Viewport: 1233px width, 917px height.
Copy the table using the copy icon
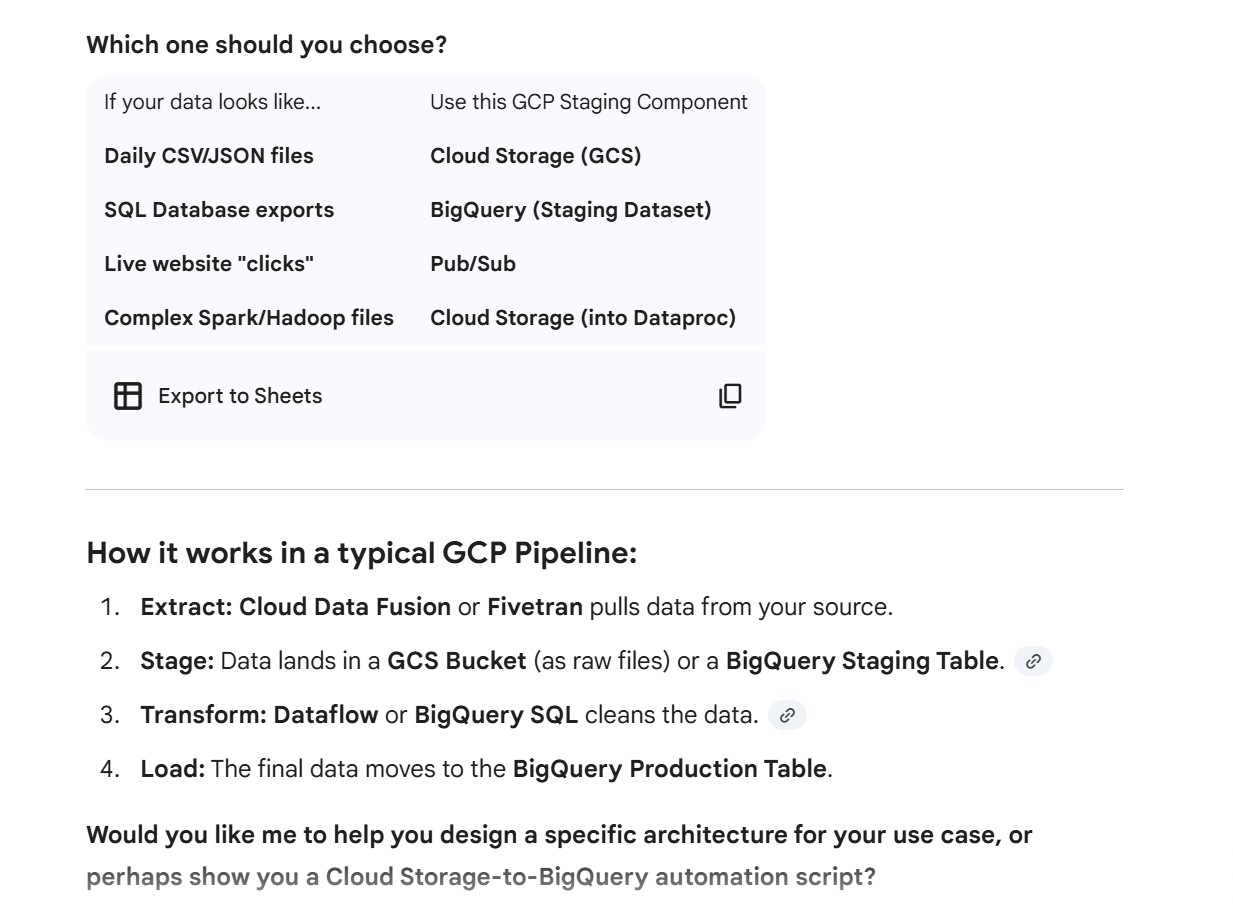click(x=730, y=396)
